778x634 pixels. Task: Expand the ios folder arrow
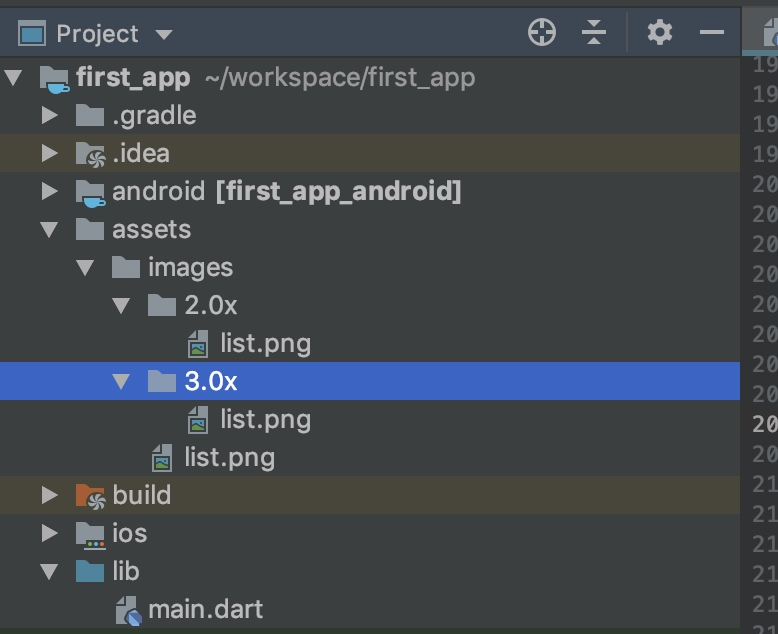click(x=49, y=533)
